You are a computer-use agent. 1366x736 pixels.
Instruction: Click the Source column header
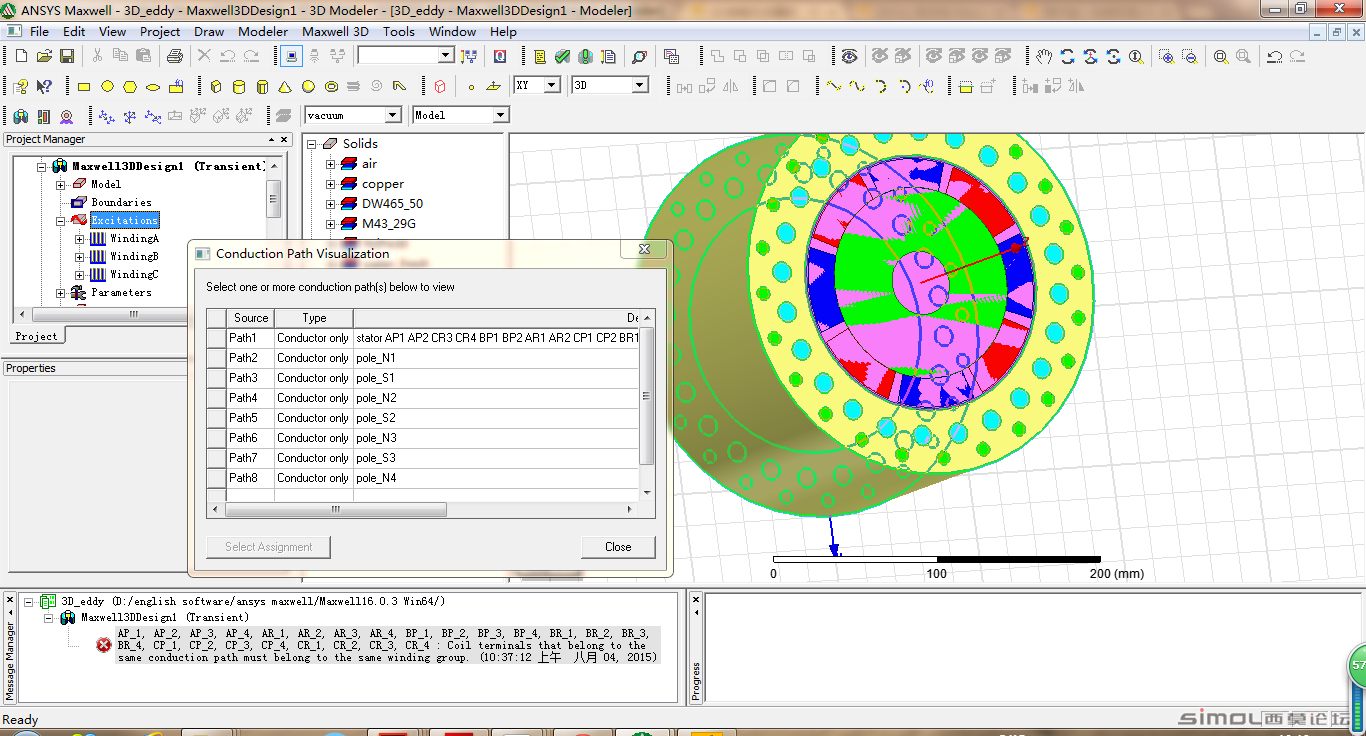[251, 318]
